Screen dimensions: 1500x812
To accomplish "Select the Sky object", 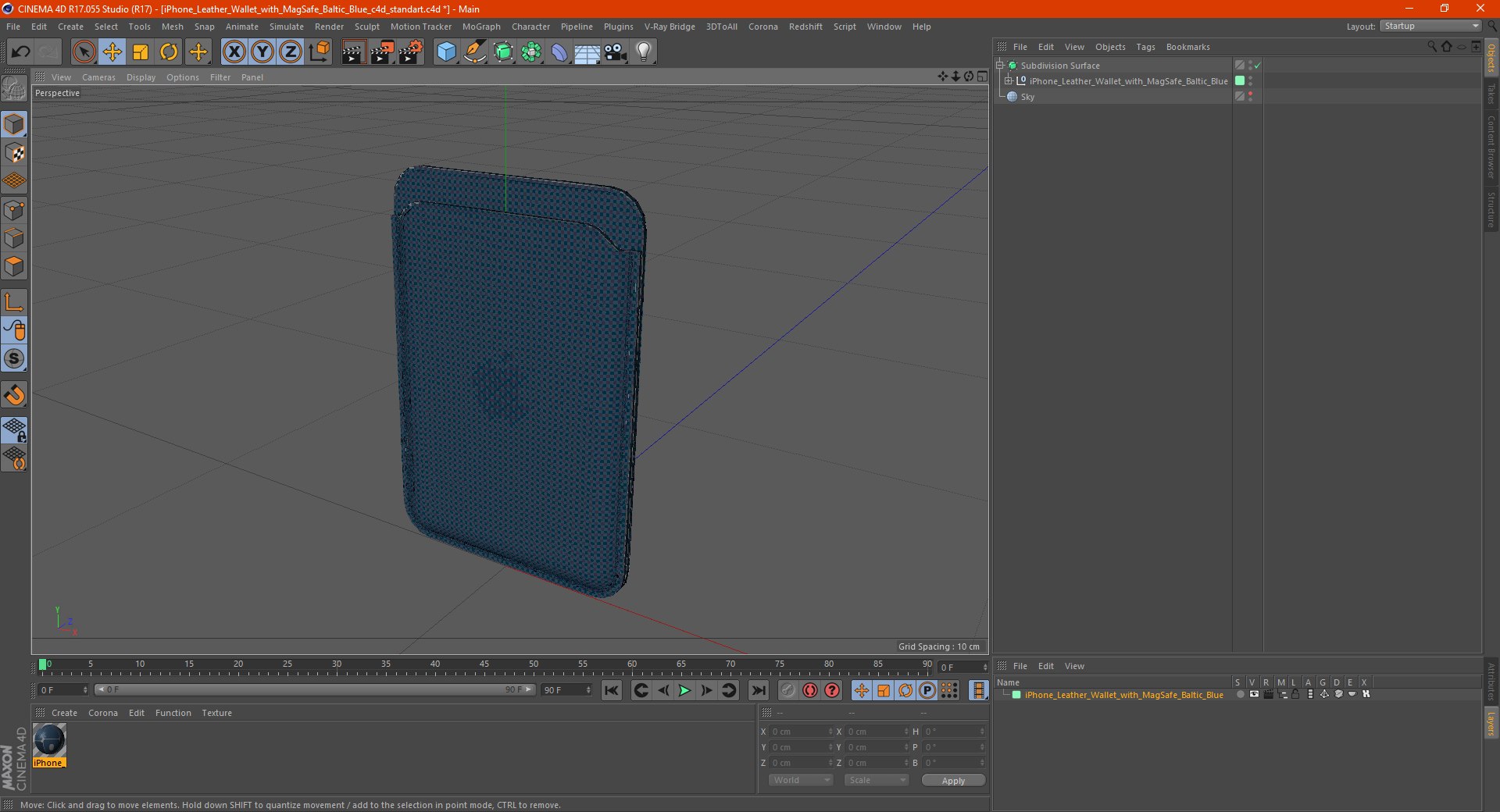I will coord(1027,97).
